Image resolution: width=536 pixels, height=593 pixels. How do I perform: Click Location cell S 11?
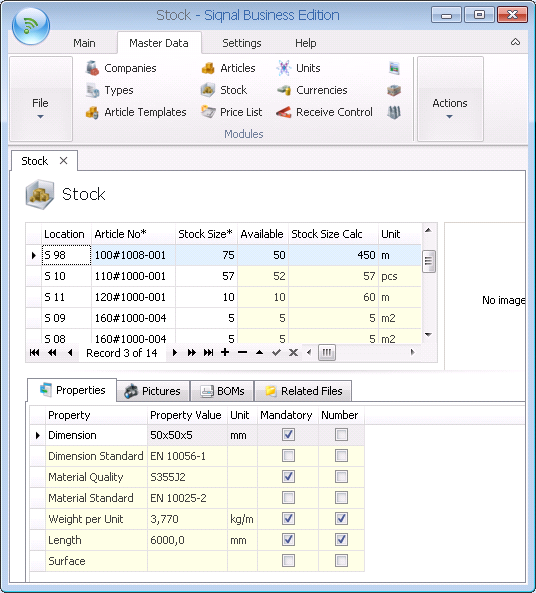[66, 297]
